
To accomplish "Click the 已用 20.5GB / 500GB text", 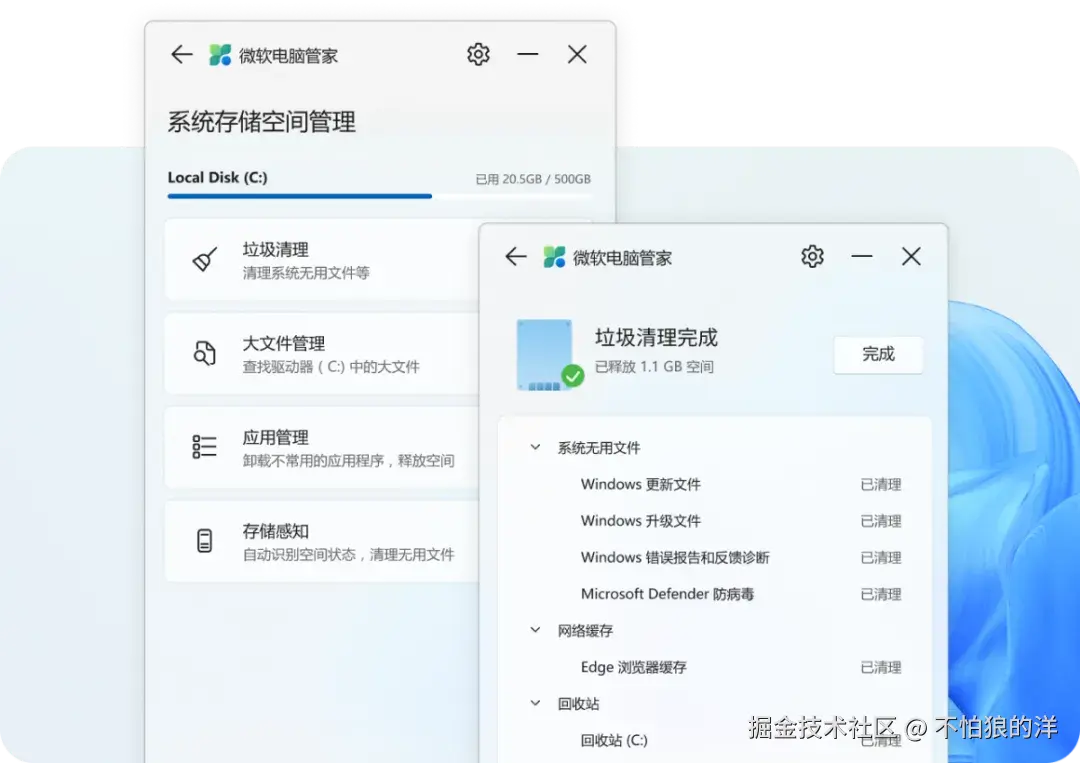I will point(533,179).
